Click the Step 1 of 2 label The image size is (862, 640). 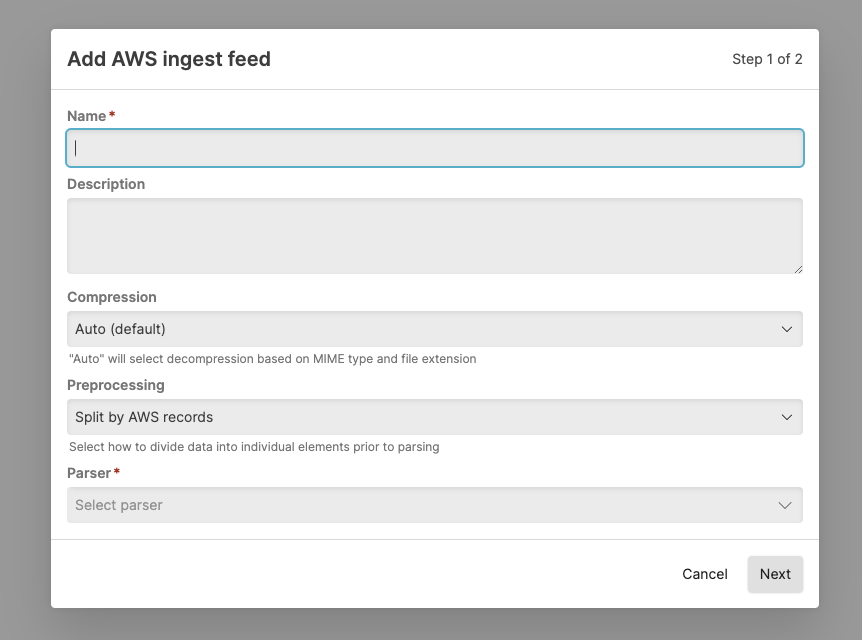pyautogui.click(x=767, y=59)
